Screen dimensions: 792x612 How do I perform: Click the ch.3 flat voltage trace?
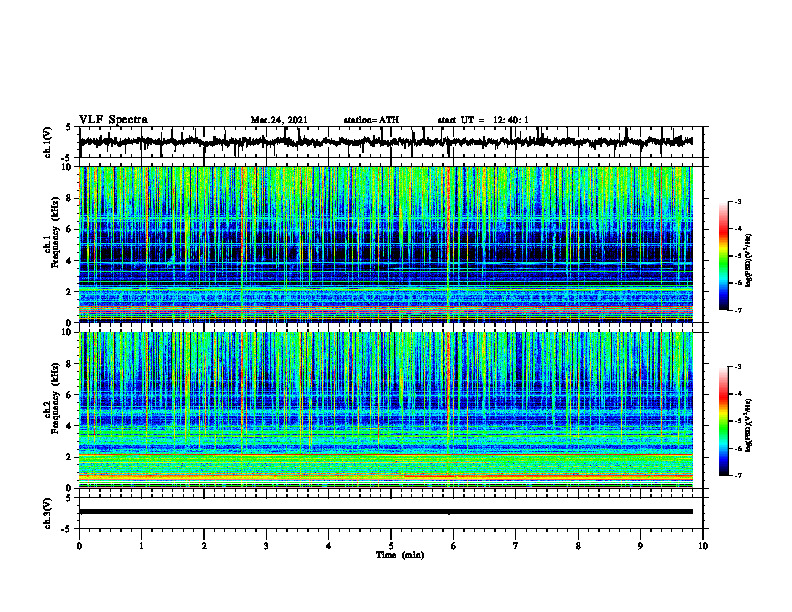pyautogui.click(x=386, y=512)
